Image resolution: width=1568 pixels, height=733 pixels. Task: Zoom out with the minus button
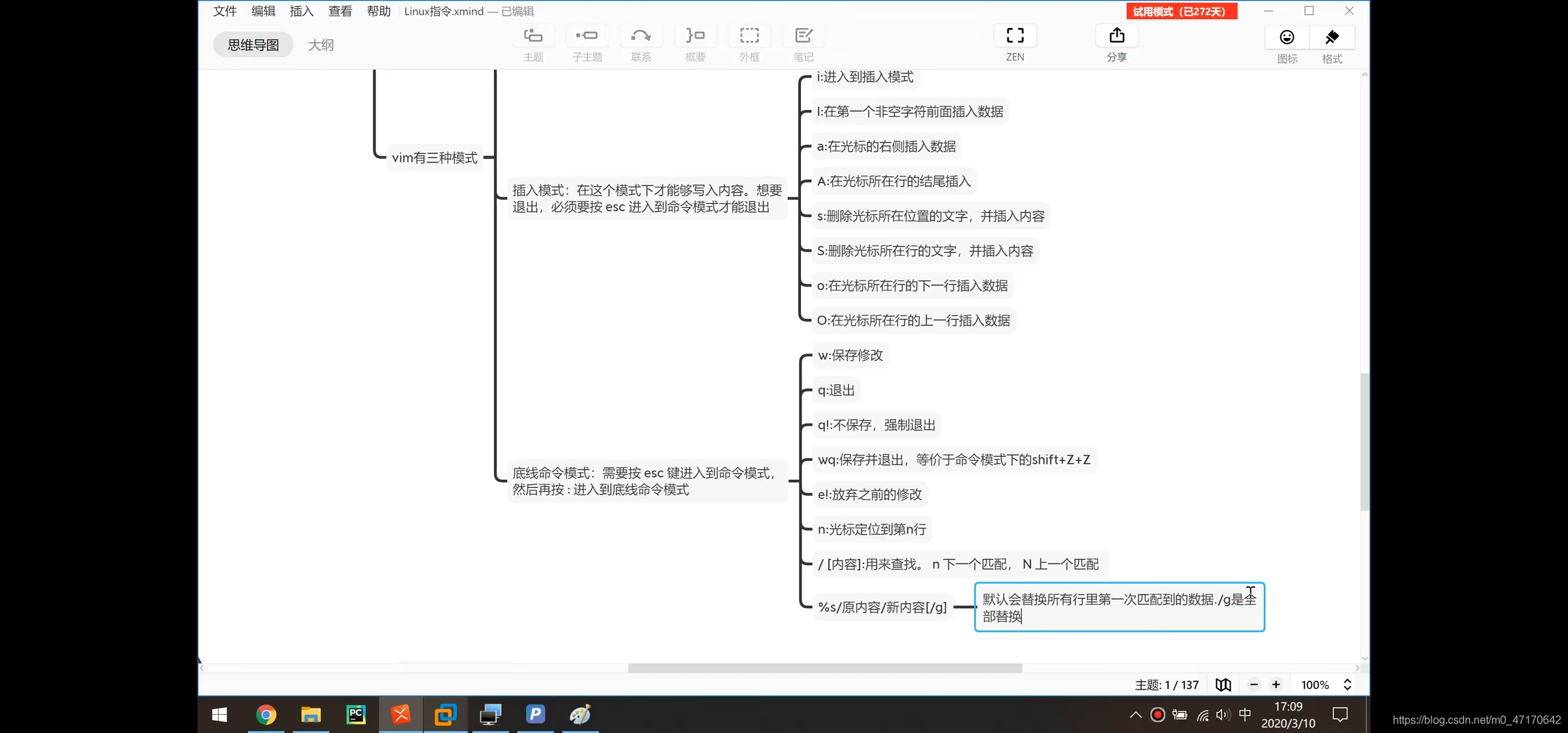[x=1254, y=685]
